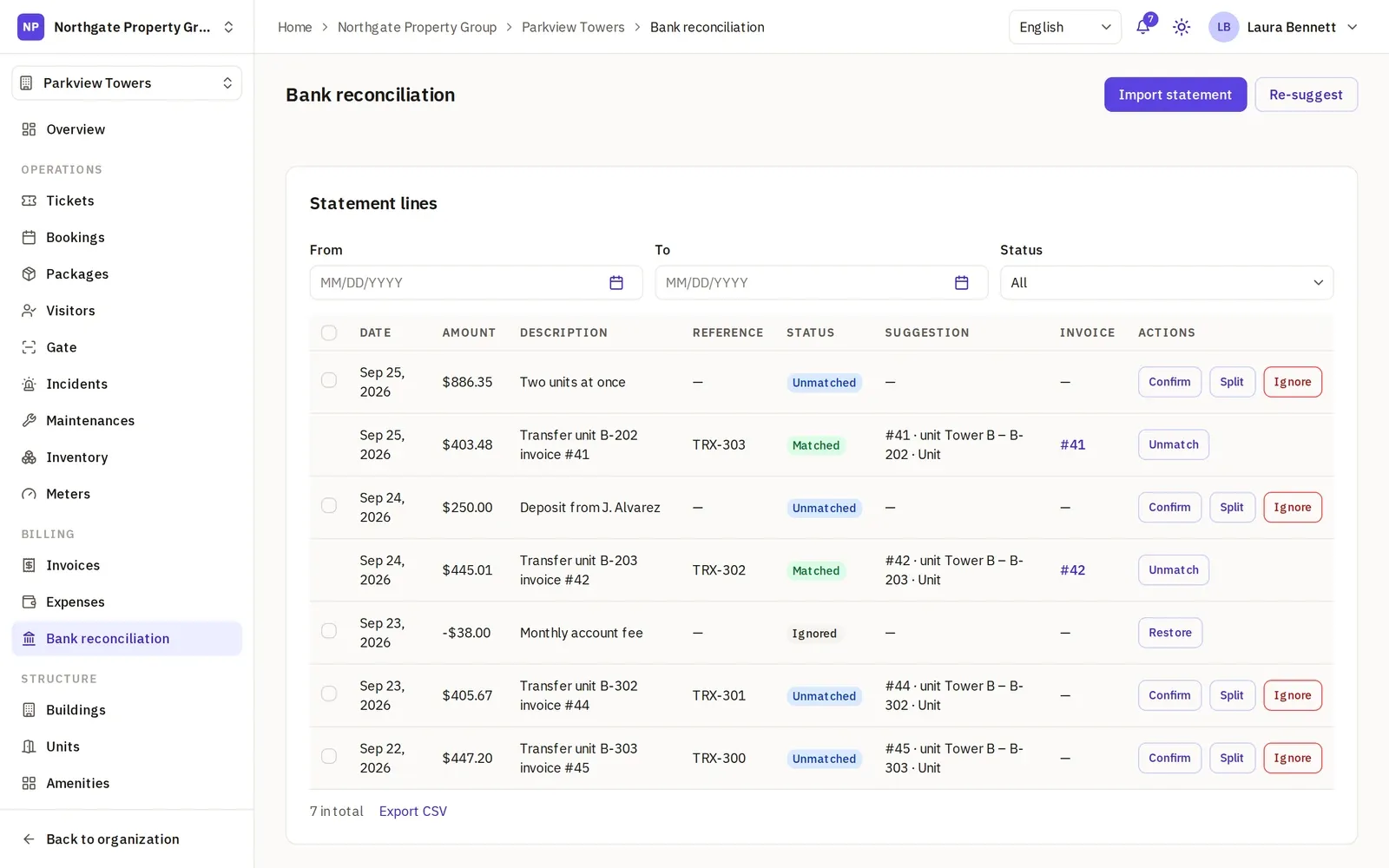This screenshot has height=868, width=1389.
Task: Click the Packages box icon in sidebar
Action: [29, 274]
